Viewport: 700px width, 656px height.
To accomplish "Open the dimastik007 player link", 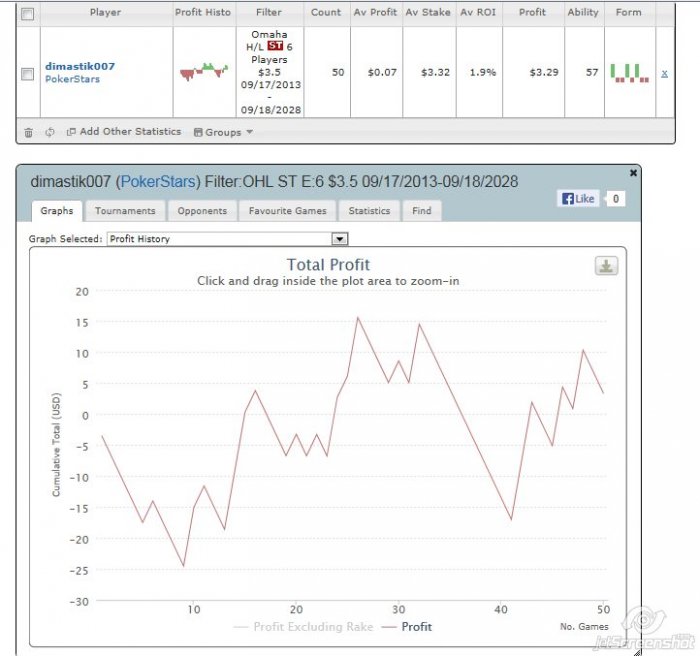I will click(80, 66).
